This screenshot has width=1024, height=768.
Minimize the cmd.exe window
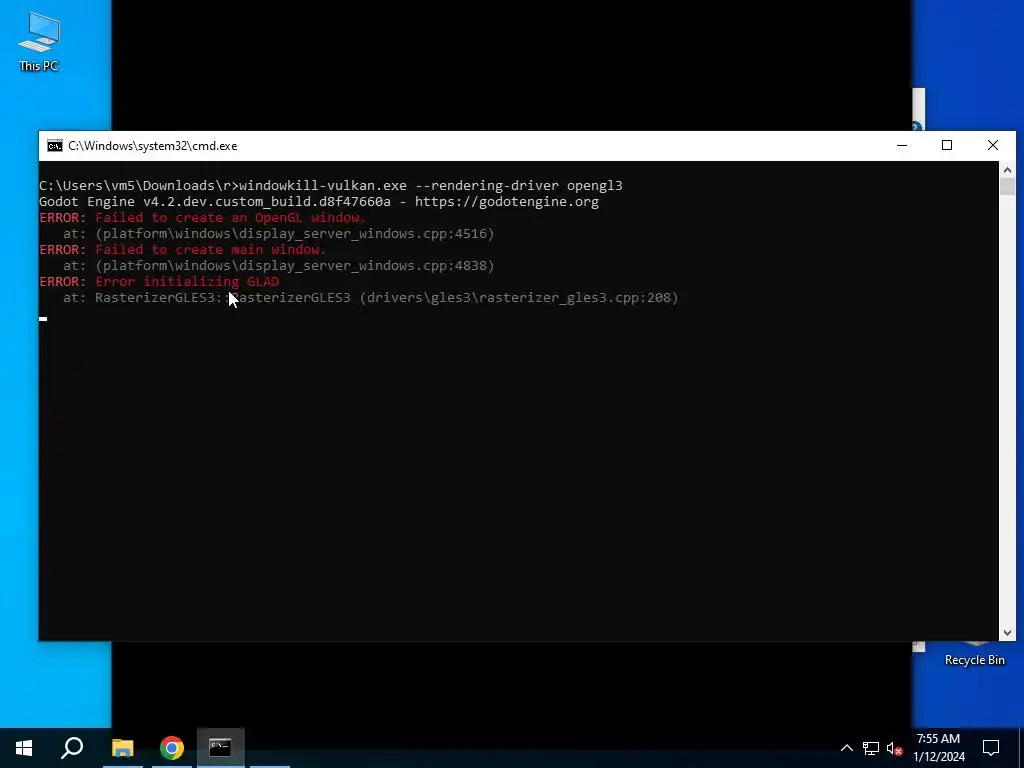click(x=902, y=146)
